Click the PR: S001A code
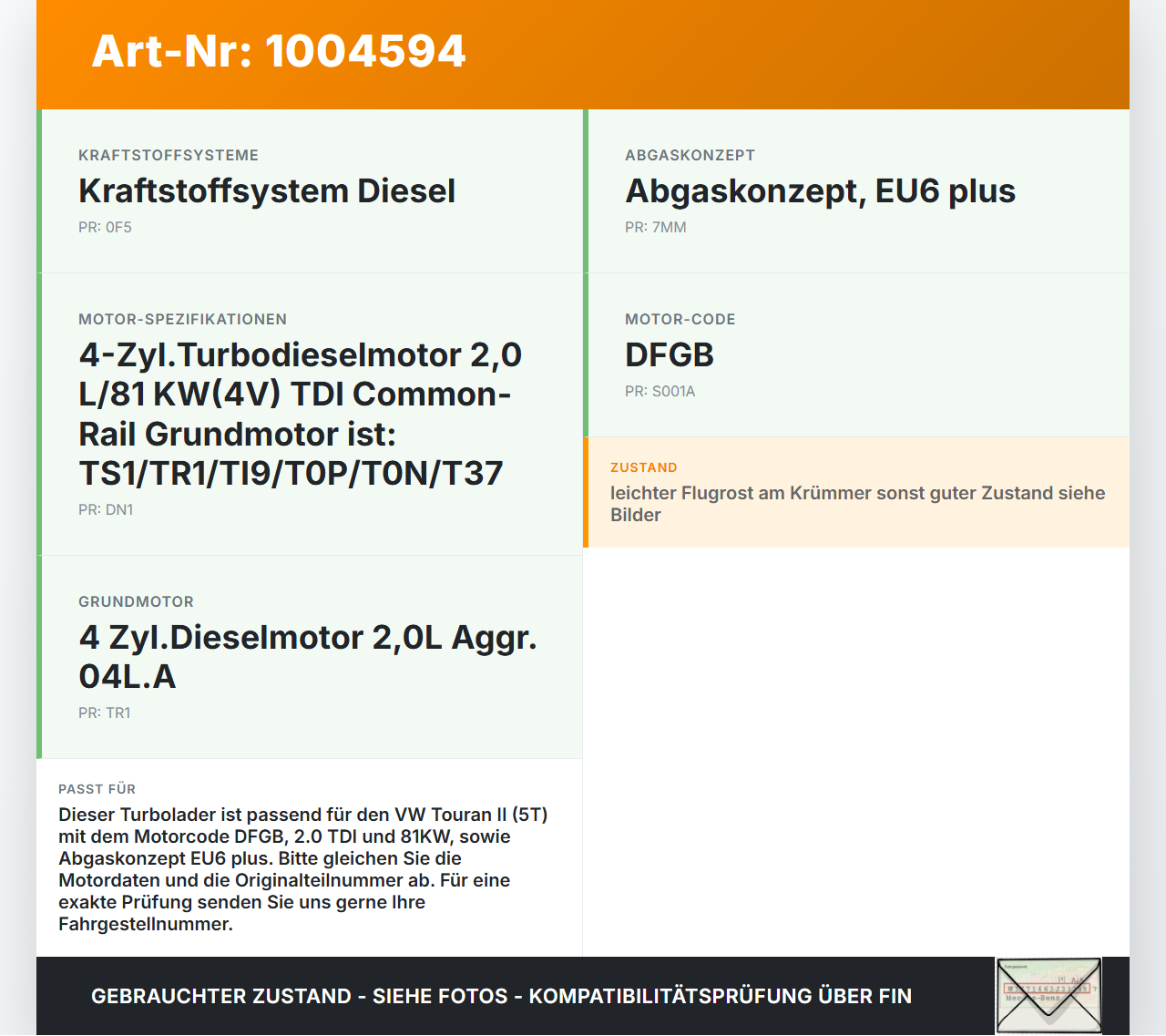 pos(660,391)
